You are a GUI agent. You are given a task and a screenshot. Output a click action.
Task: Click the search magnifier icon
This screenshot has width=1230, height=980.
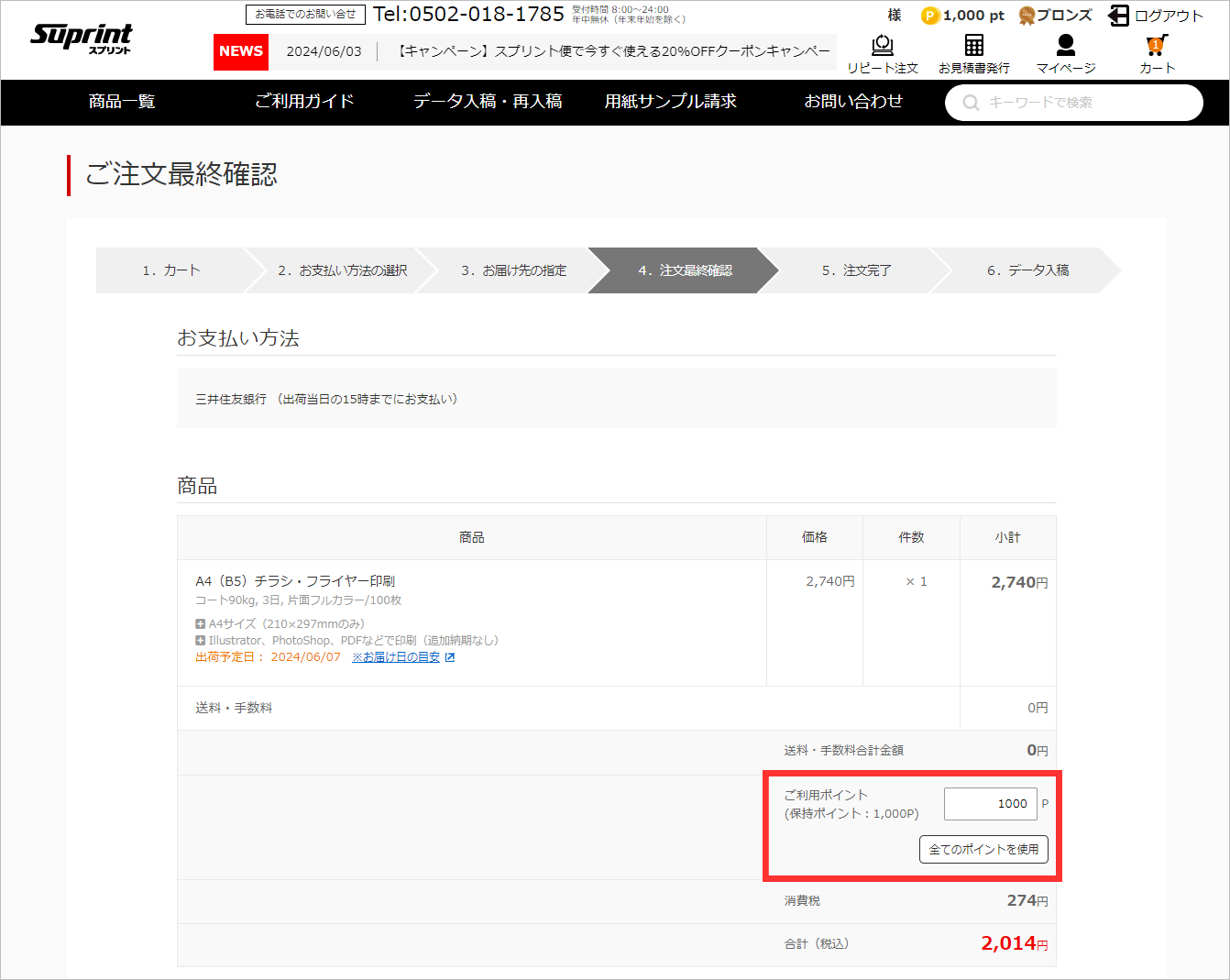tap(971, 103)
